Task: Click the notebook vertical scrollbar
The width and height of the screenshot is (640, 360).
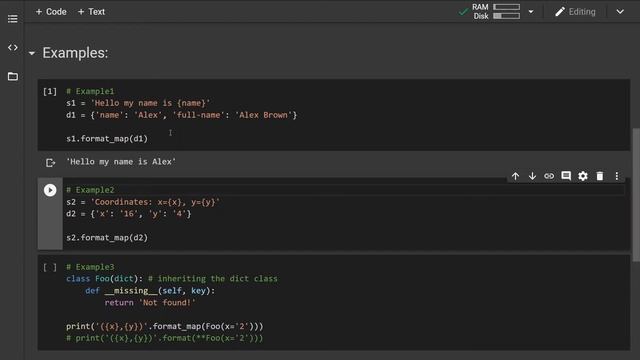Action: tap(636, 195)
